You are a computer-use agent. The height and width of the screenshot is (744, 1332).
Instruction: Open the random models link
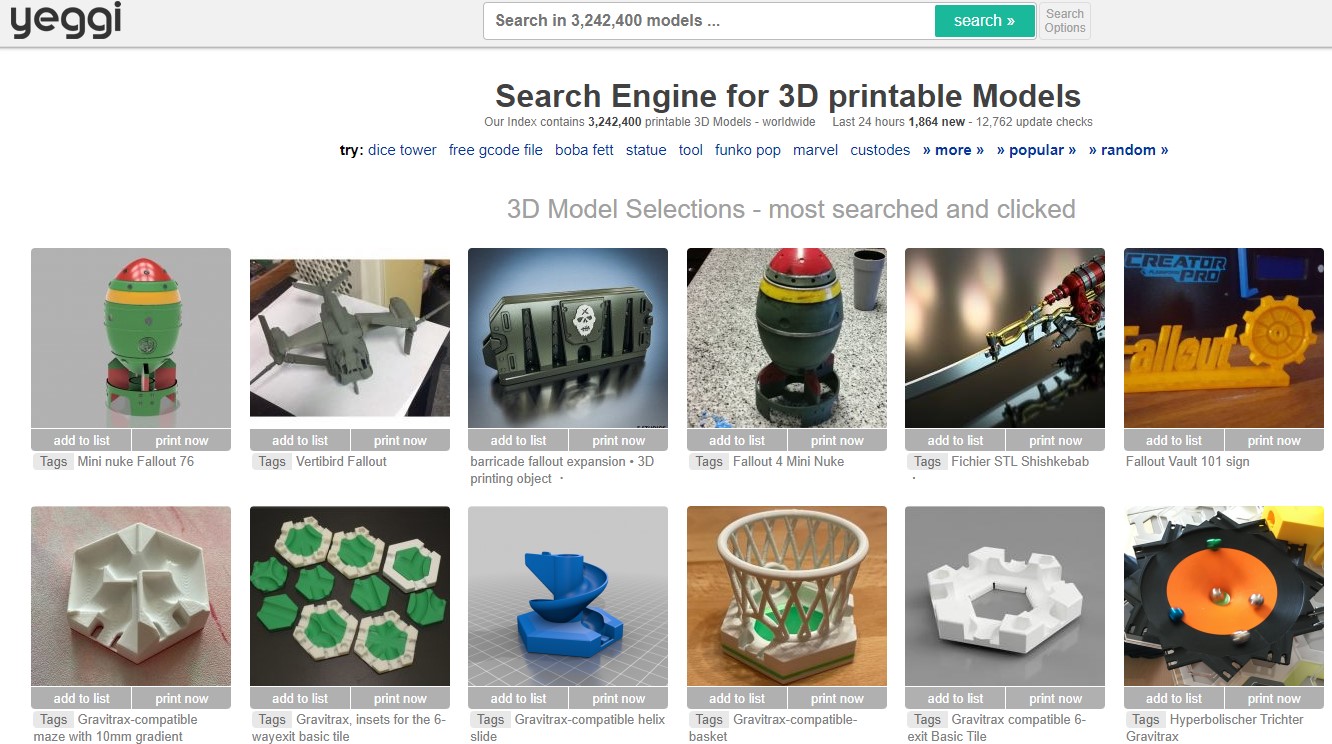point(1128,150)
